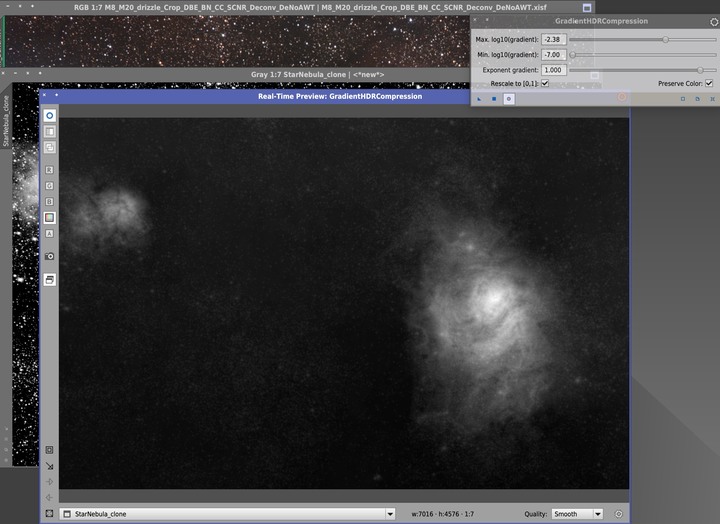Open the gear settings icon of GradientHDRCompression
The image size is (720, 524).
(x=712, y=21)
